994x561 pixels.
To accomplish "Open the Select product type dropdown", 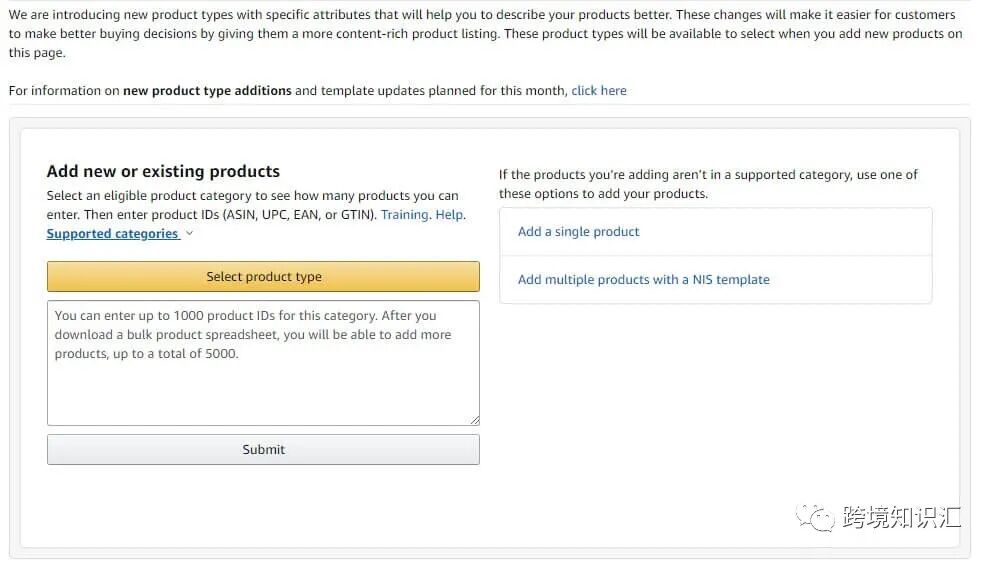I will (263, 277).
